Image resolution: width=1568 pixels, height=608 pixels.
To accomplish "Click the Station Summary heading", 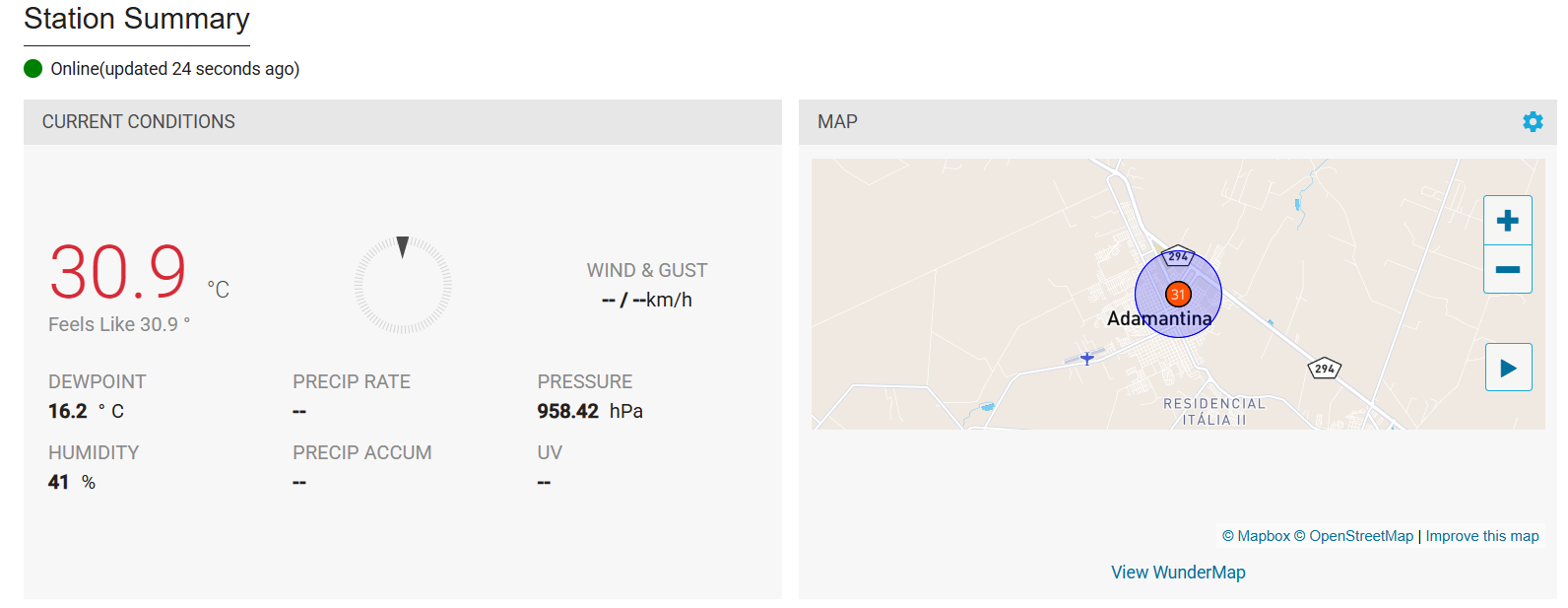I will (137, 19).
